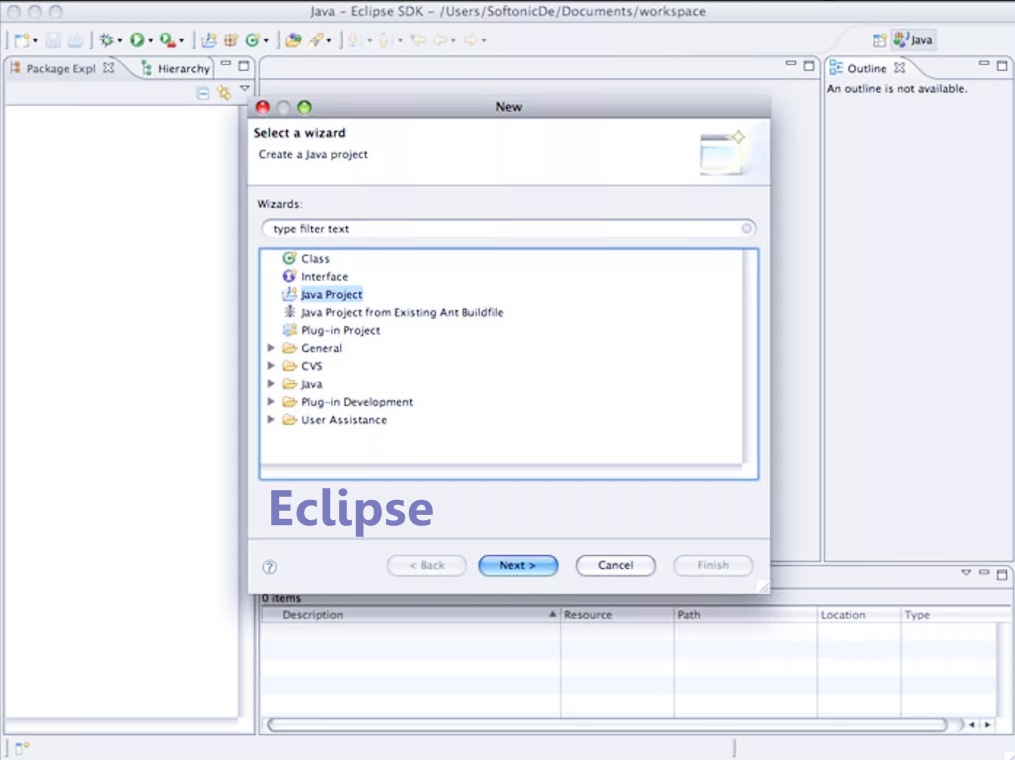Screen dimensions: 1015x760
Task: Minimize the Outline panel
Action: coord(984,63)
